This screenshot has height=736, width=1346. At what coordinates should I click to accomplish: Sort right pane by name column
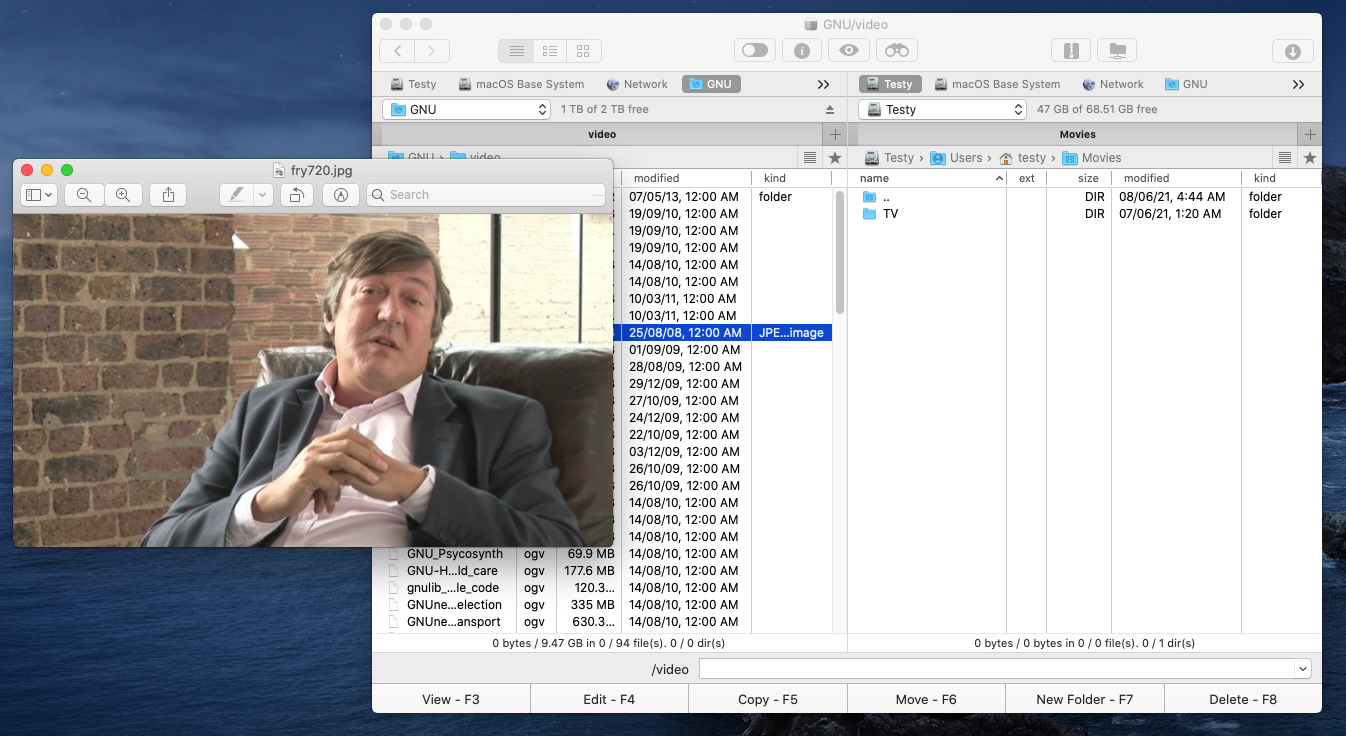tap(932, 178)
